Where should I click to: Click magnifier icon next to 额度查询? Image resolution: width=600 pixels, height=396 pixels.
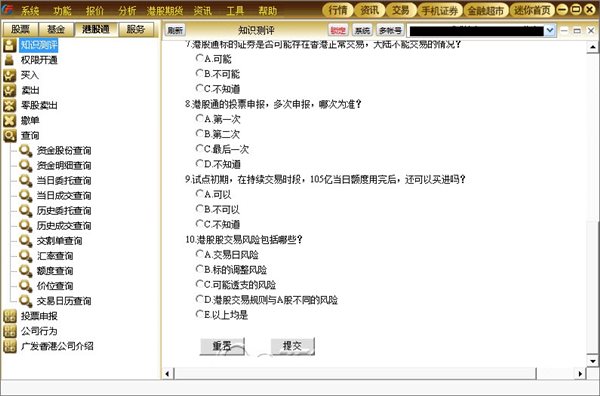26,271
